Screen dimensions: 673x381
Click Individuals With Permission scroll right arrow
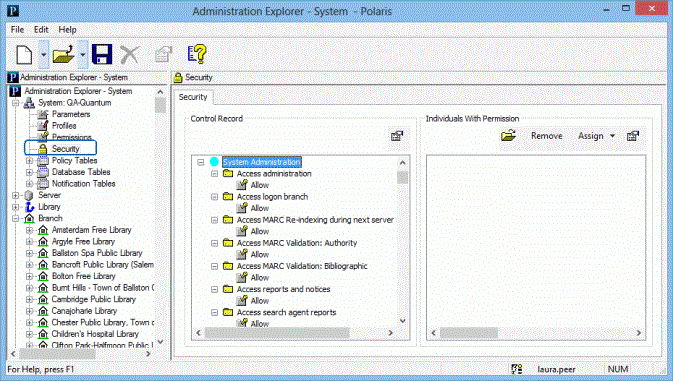tap(639, 333)
